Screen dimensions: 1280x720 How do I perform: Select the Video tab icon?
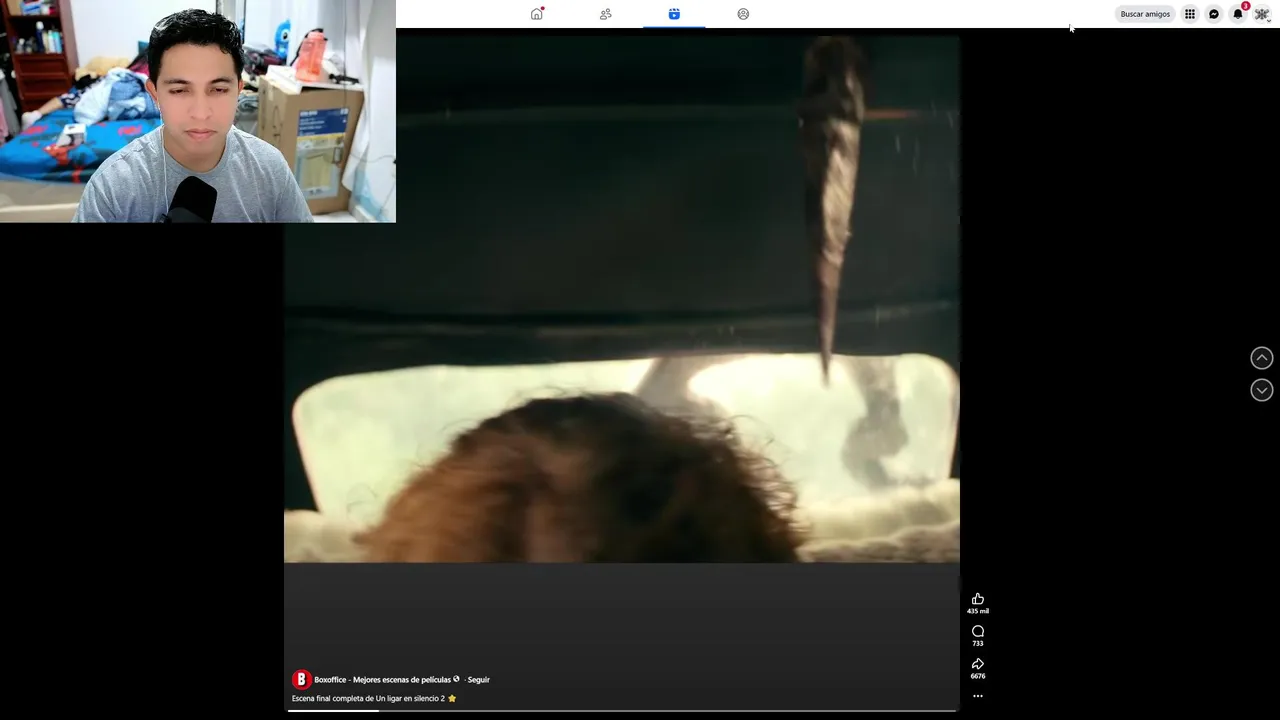[x=674, y=14]
